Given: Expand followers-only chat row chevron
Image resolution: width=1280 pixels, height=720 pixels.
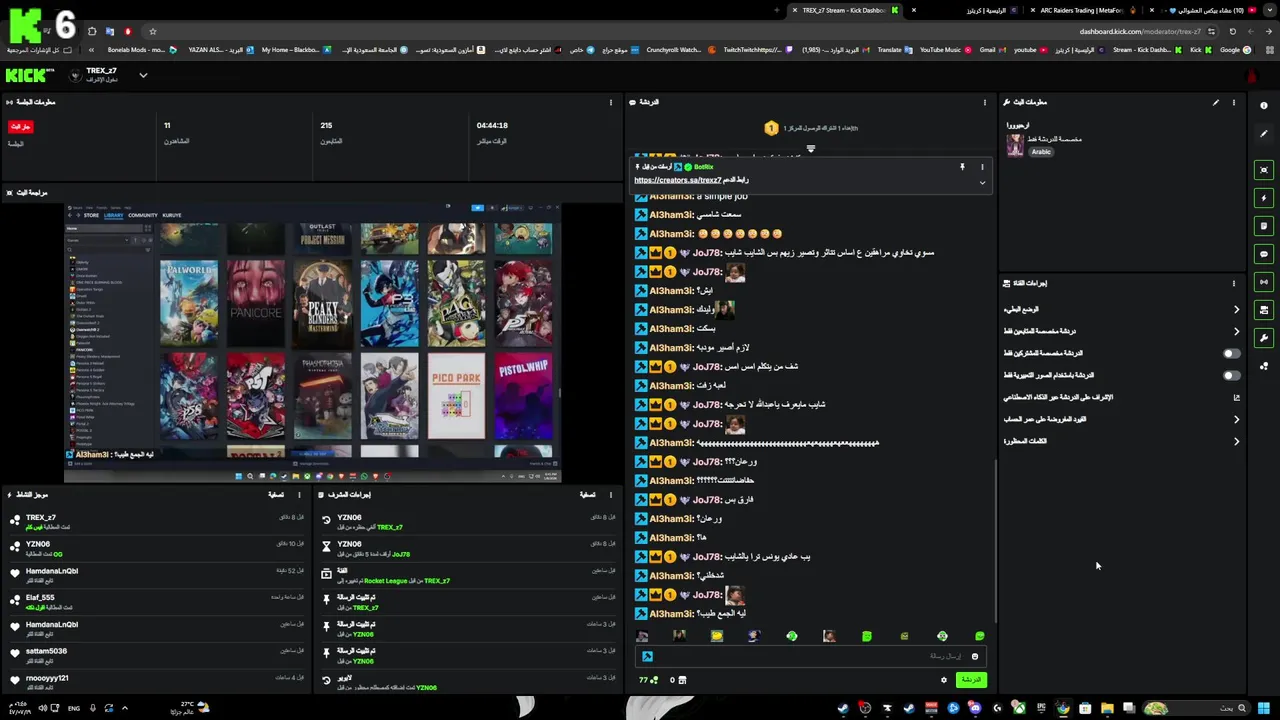Looking at the screenshot, I should [x=1237, y=332].
